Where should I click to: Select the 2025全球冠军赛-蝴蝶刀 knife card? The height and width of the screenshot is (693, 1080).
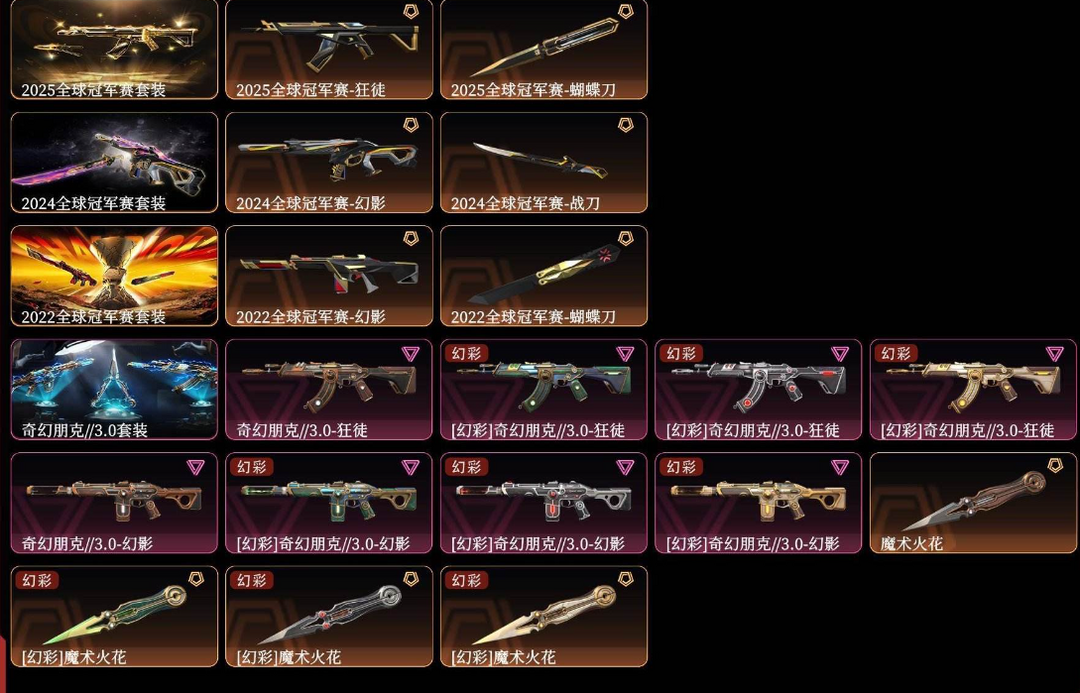[544, 49]
